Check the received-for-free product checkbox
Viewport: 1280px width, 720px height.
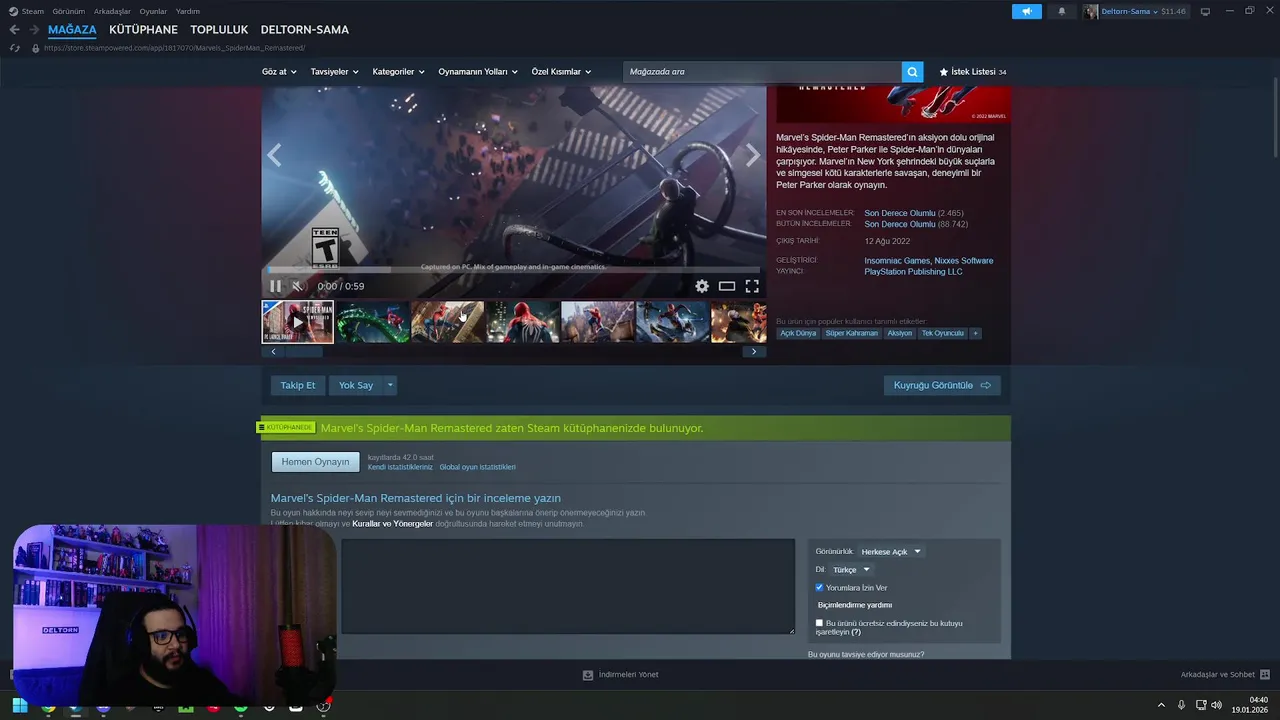819,623
